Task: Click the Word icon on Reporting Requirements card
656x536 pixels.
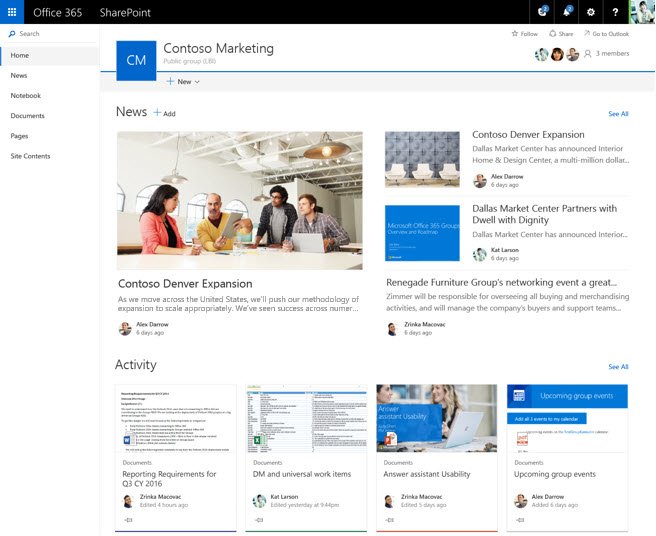Action: pos(128,440)
